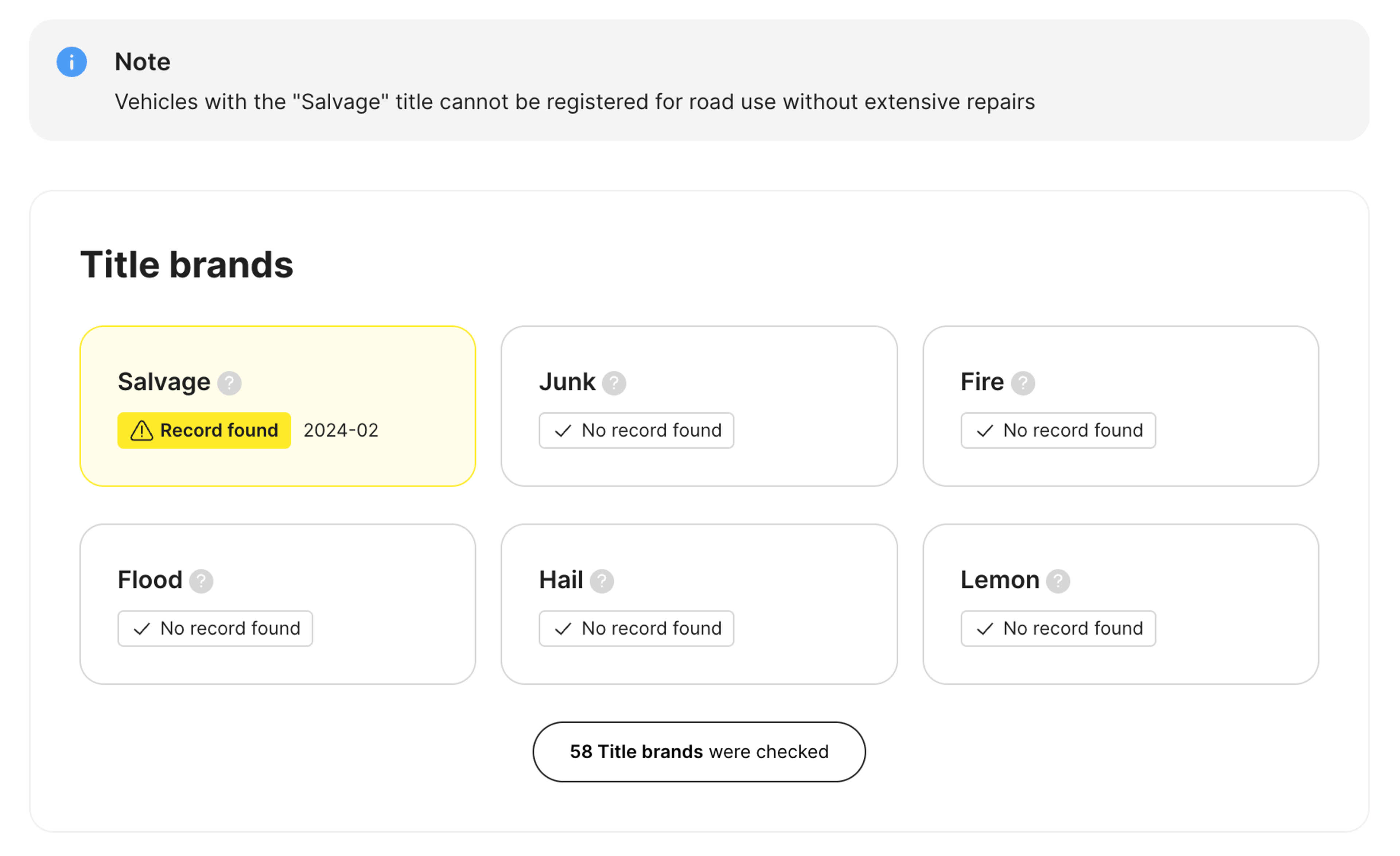Click the Record found label on Salvage
Image resolution: width=1400 pixels, height=856 pixels.
pyautogui.click(x=204, y=430)
